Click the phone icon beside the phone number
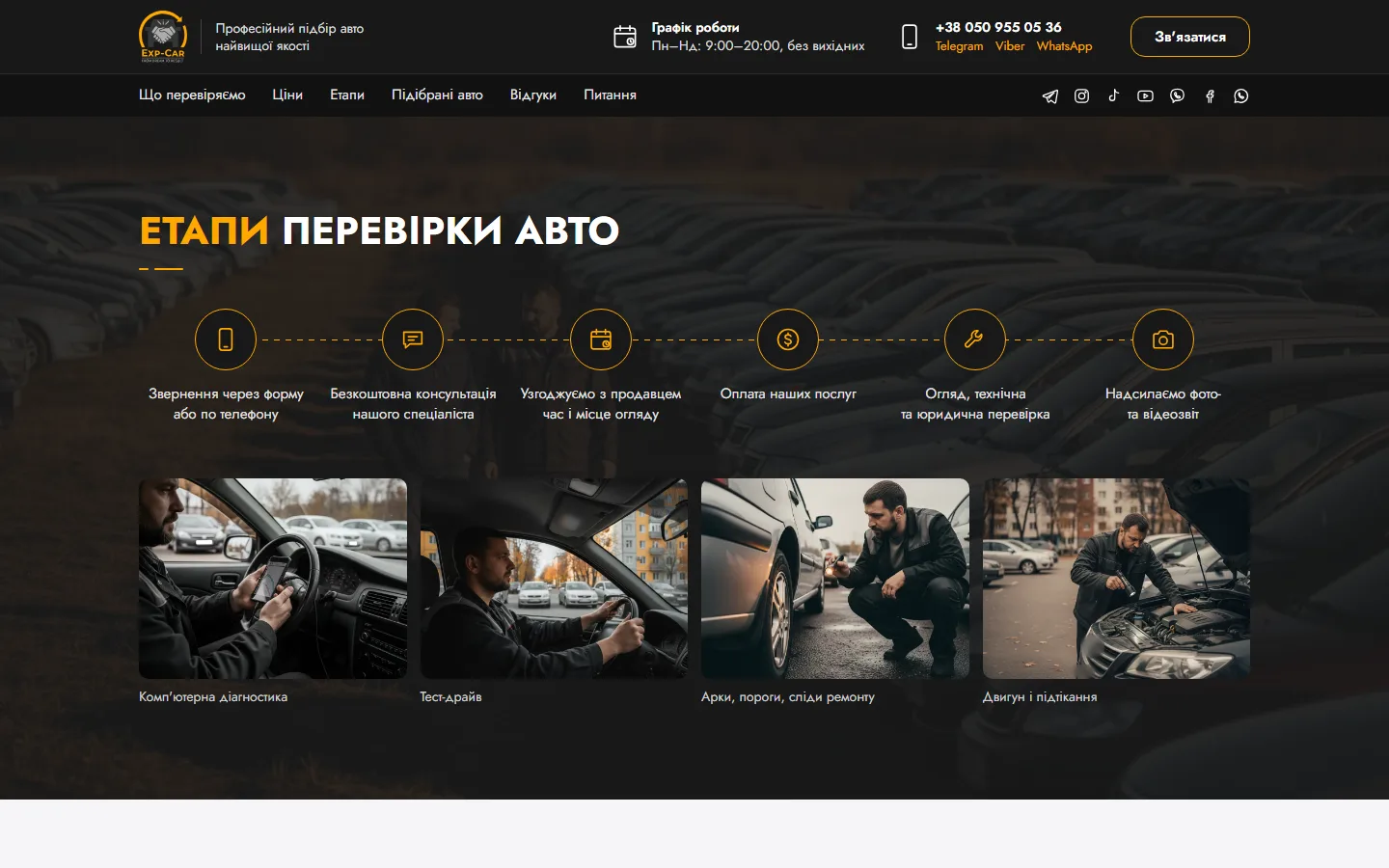Screen dimensions: 1389x868 click(909, 37)
